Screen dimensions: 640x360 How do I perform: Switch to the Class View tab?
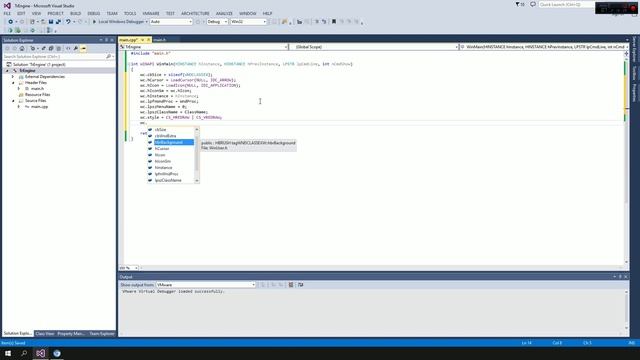pyautogui.click(x=45, y=334)
